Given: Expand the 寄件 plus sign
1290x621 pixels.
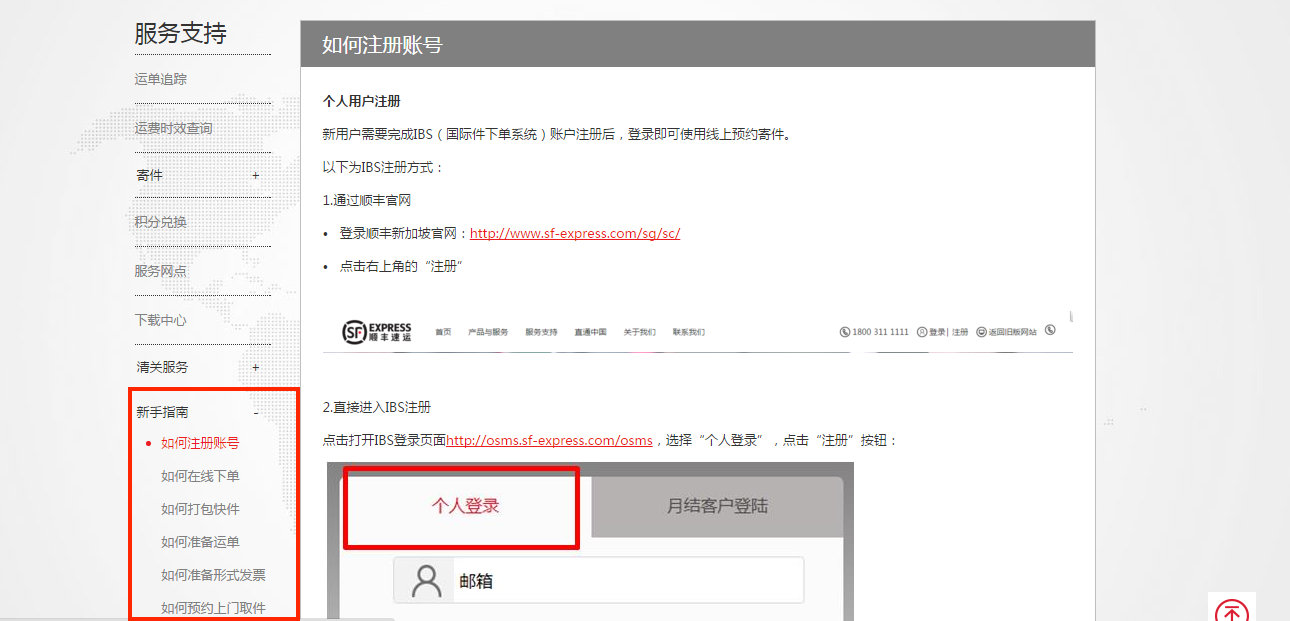Looking at the screenshot, I should (255, 175).
